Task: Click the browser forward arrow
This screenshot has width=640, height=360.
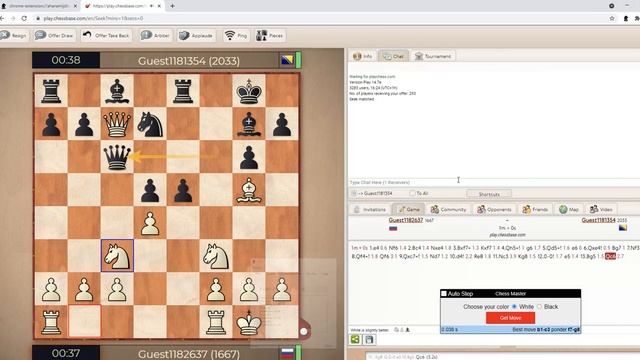Action: click(13, 18)
